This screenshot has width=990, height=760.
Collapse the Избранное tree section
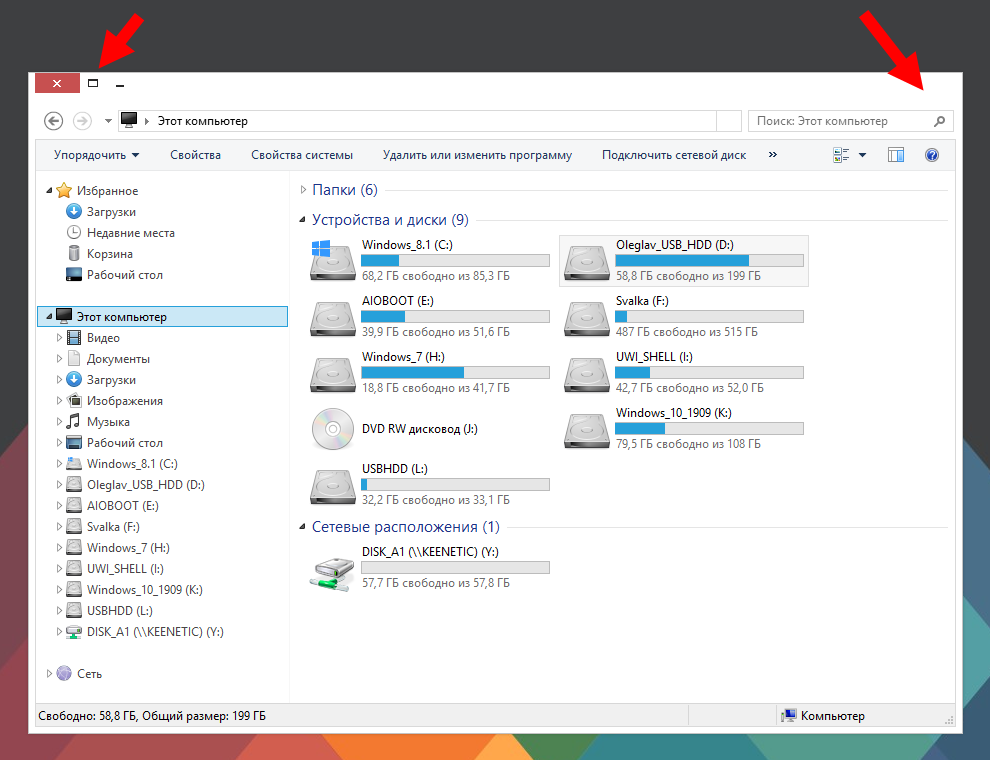(x=49, y=191)
